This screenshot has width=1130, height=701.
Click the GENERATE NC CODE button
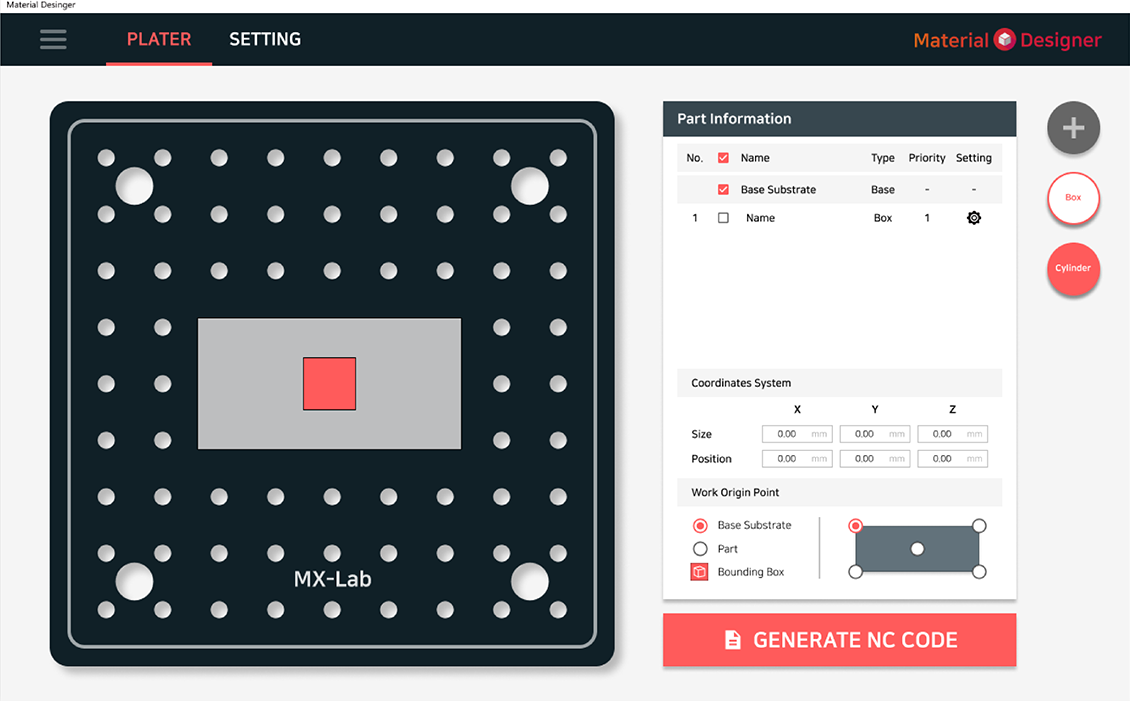tap(839, 640)
